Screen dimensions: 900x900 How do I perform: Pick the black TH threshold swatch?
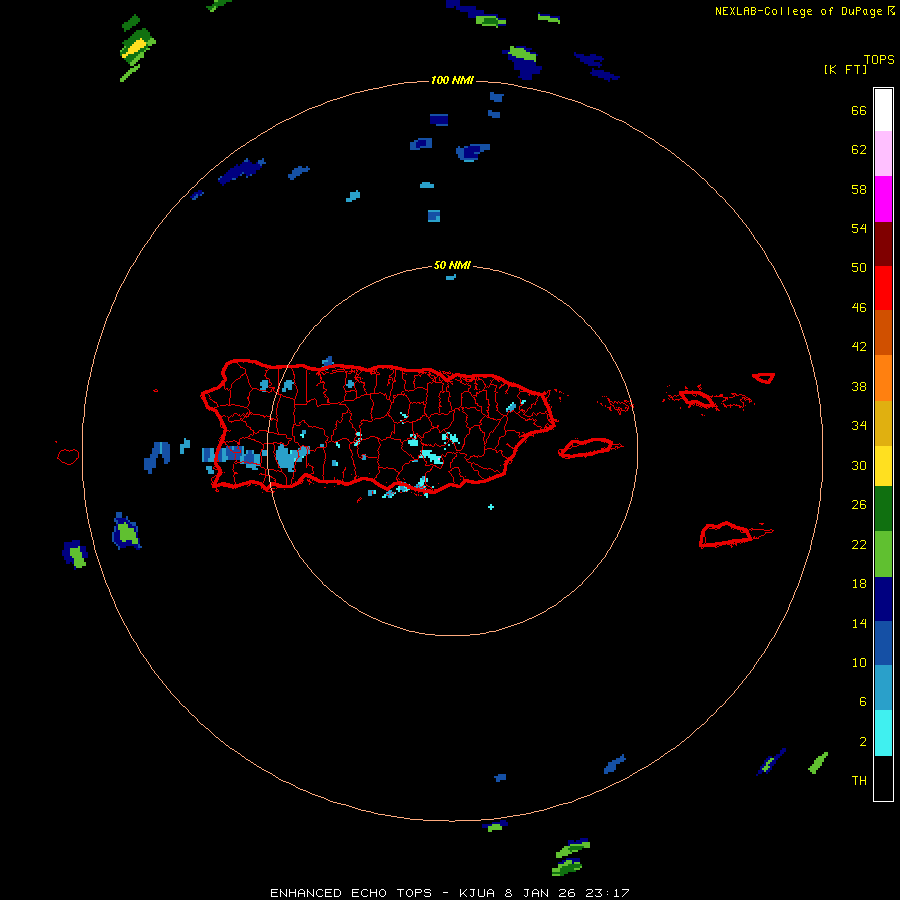coord(883,778)
